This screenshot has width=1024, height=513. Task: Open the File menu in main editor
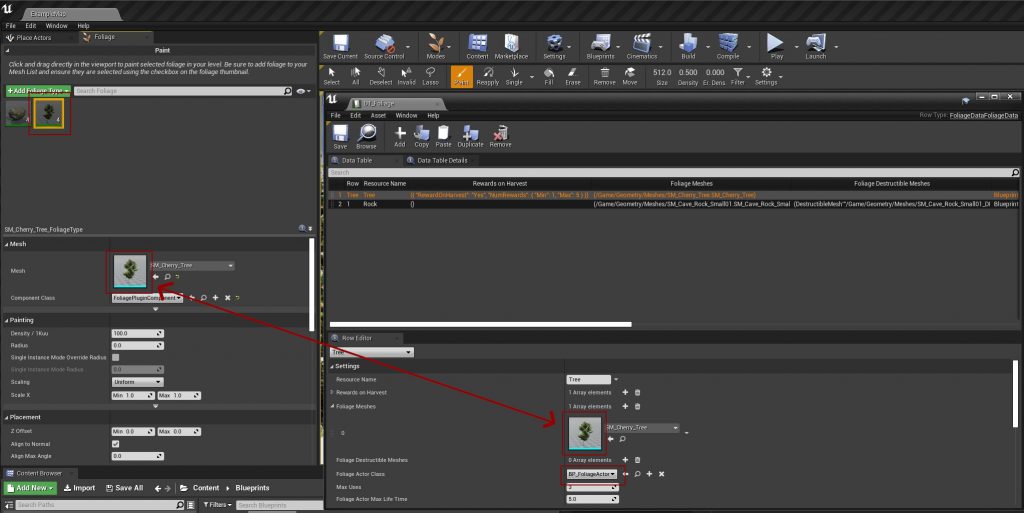pos(10,26)
